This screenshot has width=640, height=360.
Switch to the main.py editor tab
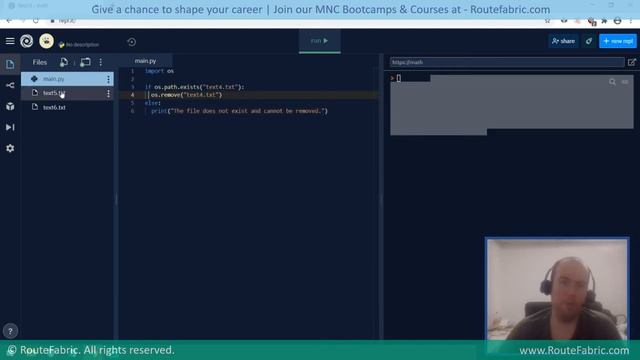coord(145,61)
